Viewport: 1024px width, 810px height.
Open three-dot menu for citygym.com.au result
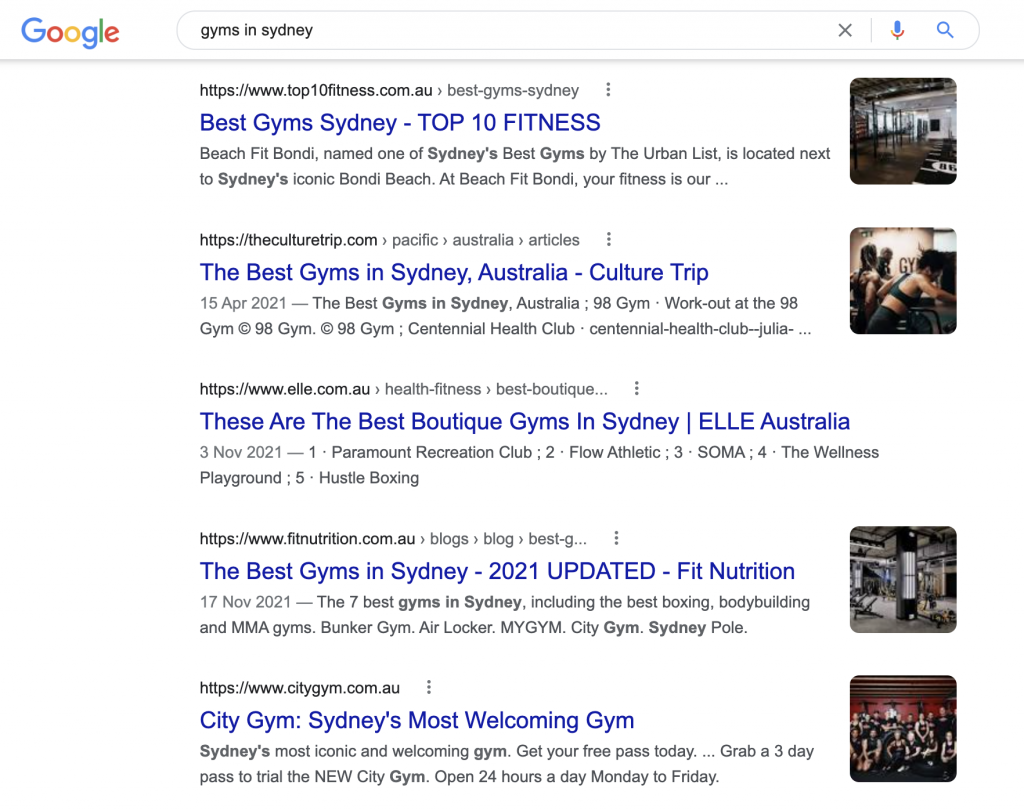(x=428, y=687)
